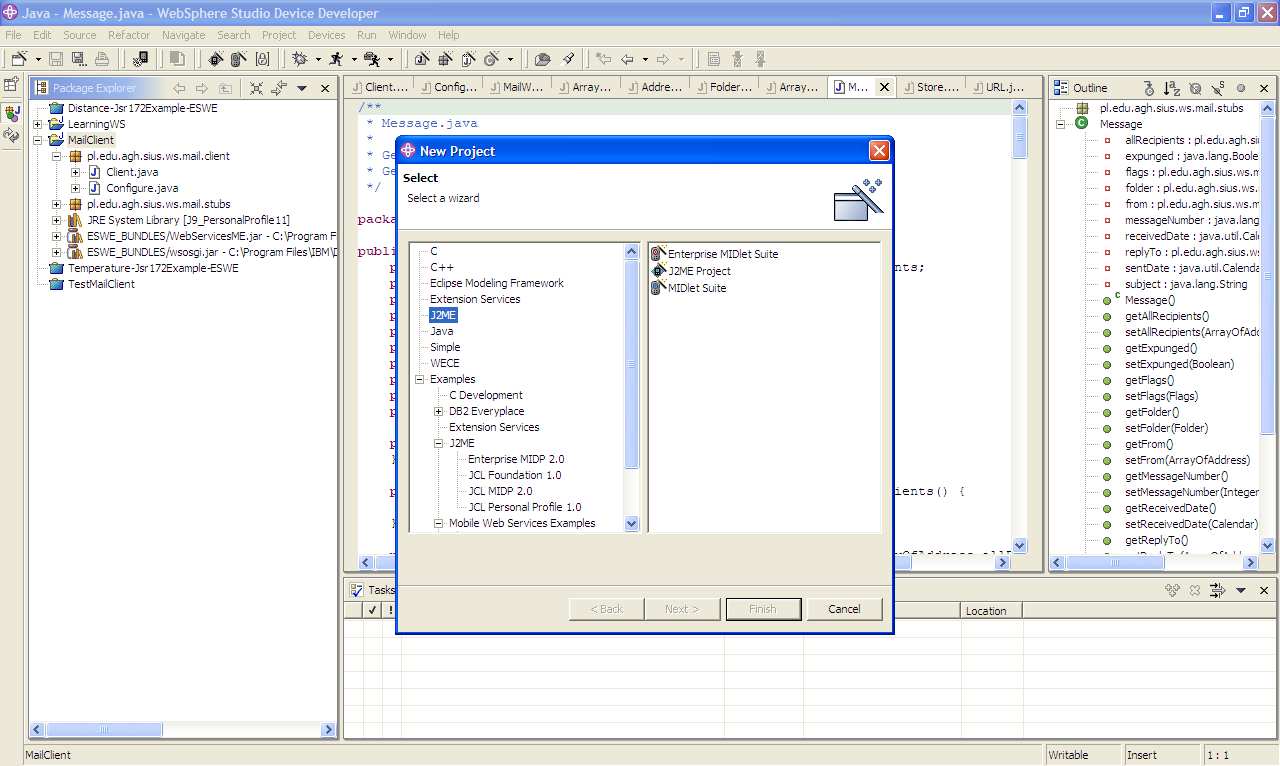Click the External Tools toolbar icon
The height and width of the screenshot is (766, 1280).
tap(371, 59)
